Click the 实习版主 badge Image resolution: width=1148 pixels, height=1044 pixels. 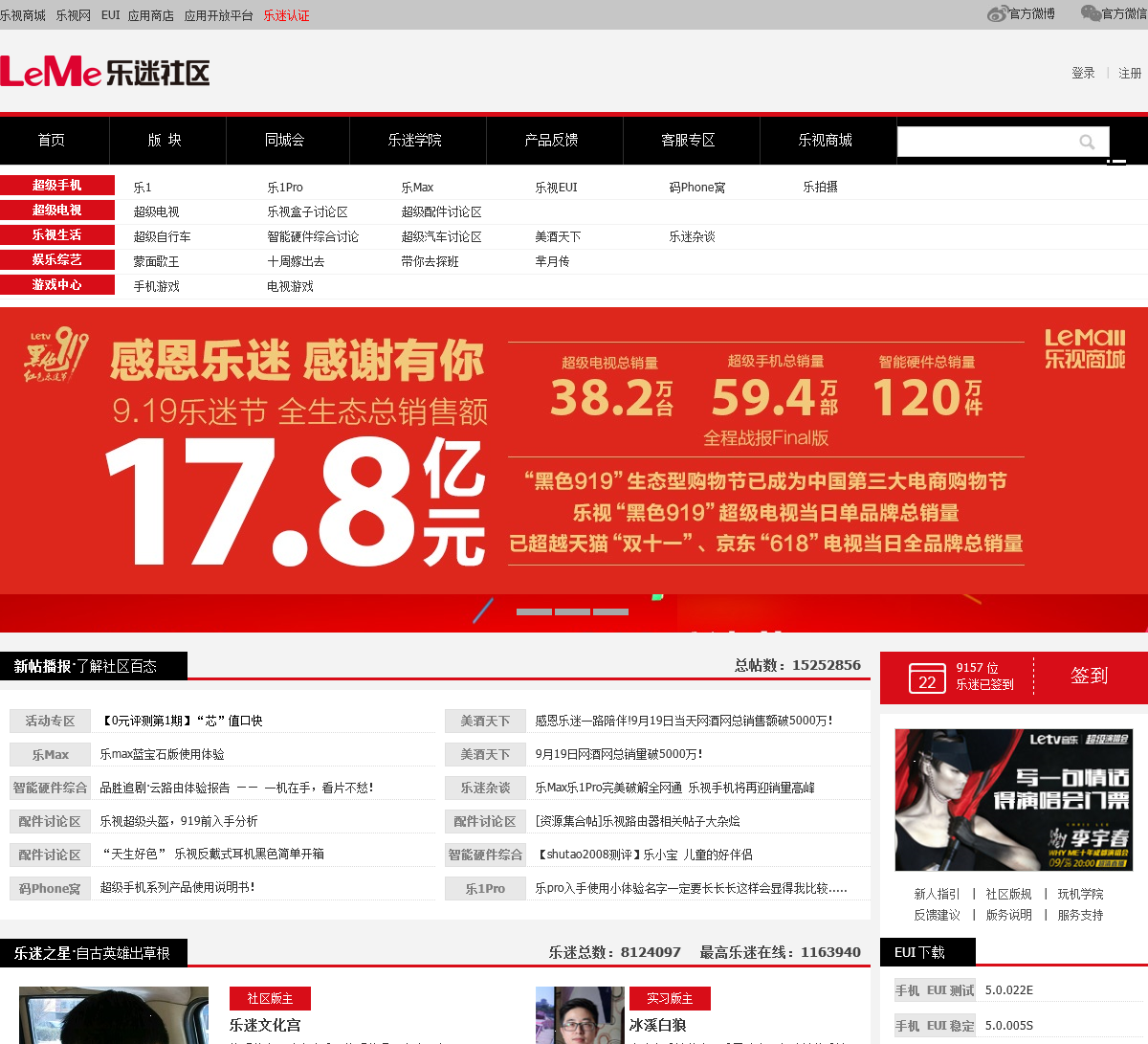[x=670, y=999]
